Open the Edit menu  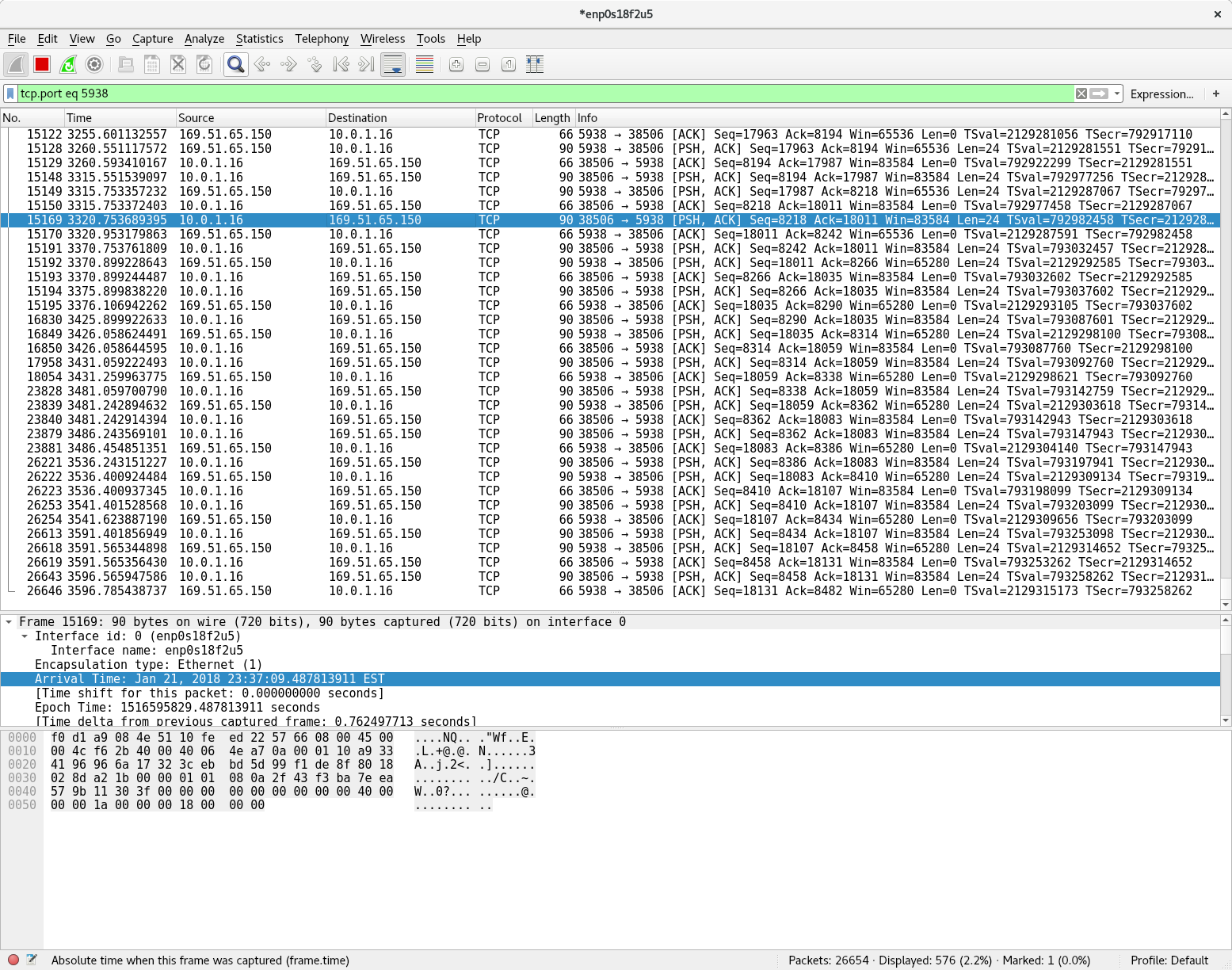click(x=48, y=39)
